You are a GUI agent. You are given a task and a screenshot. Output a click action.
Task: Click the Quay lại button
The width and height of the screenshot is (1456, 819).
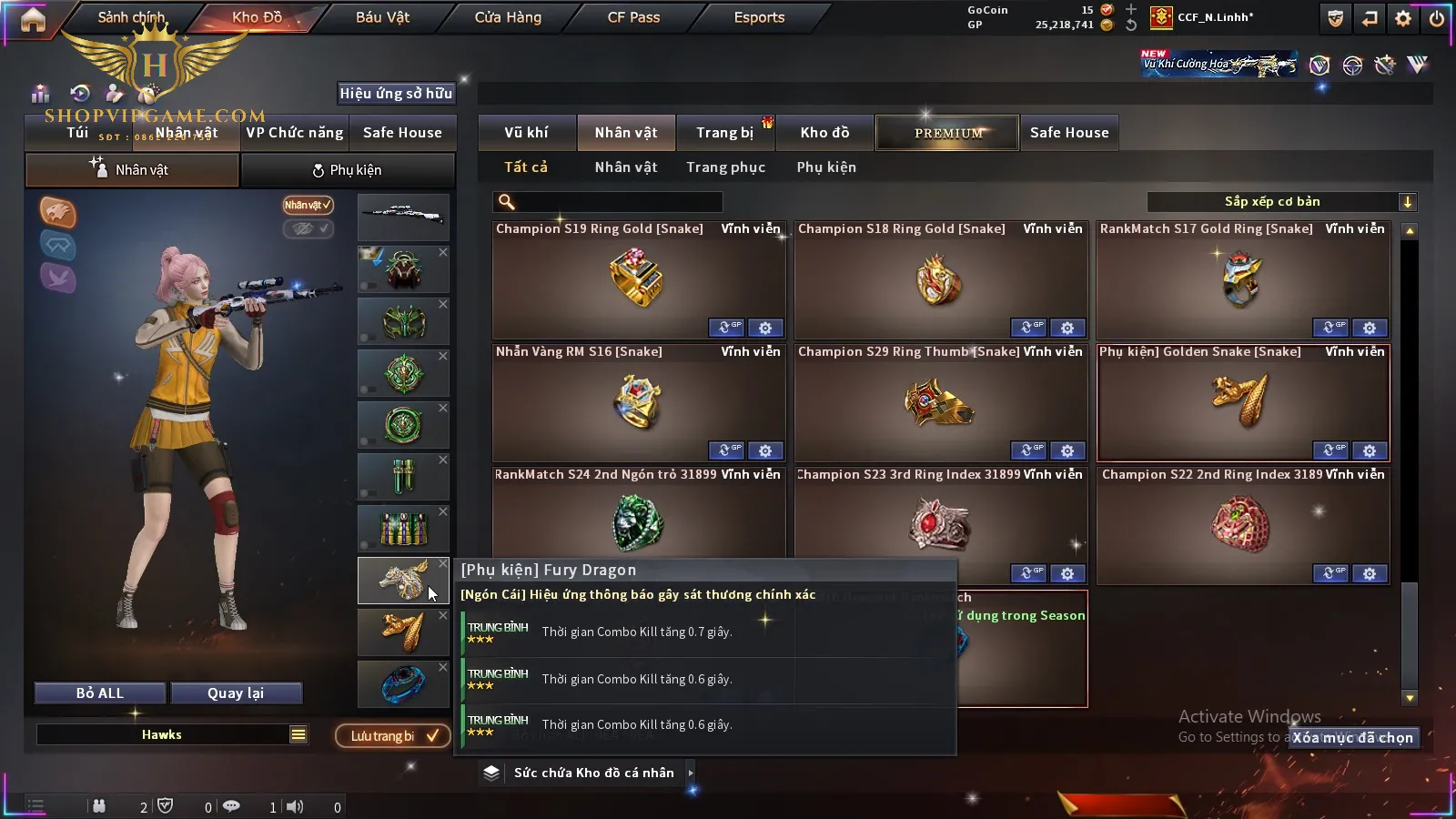coord(236,693)
